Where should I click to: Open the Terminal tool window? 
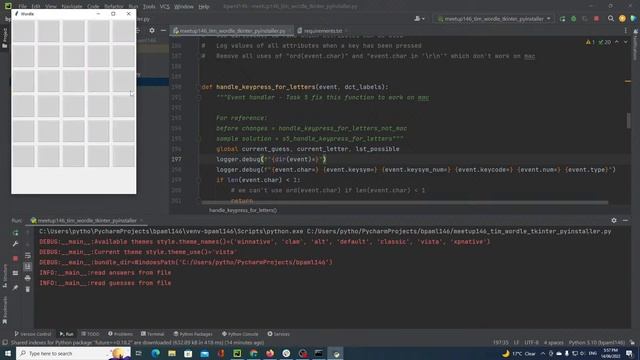coord(152,334)
